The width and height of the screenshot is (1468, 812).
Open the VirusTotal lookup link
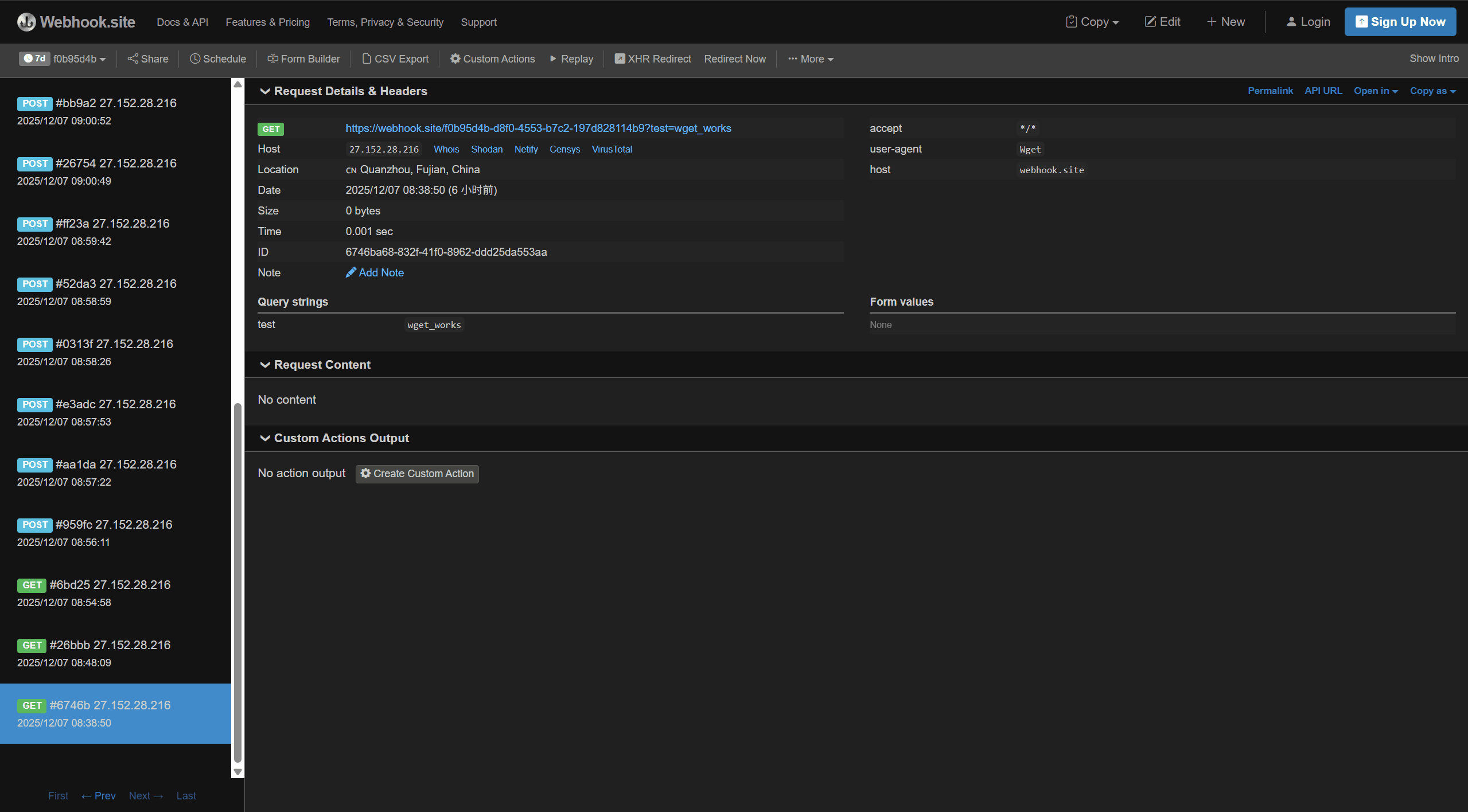coord(612,149)
